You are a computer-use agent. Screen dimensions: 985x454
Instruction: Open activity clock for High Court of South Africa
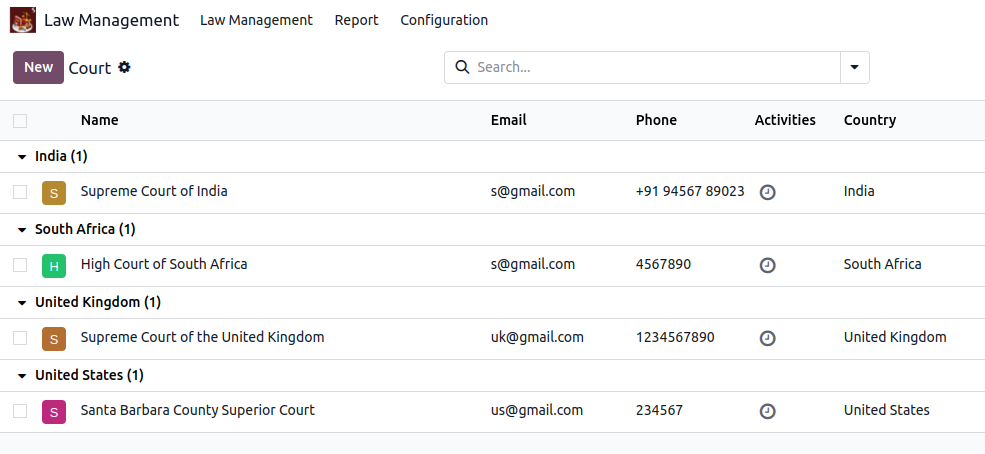coord(767,265)
